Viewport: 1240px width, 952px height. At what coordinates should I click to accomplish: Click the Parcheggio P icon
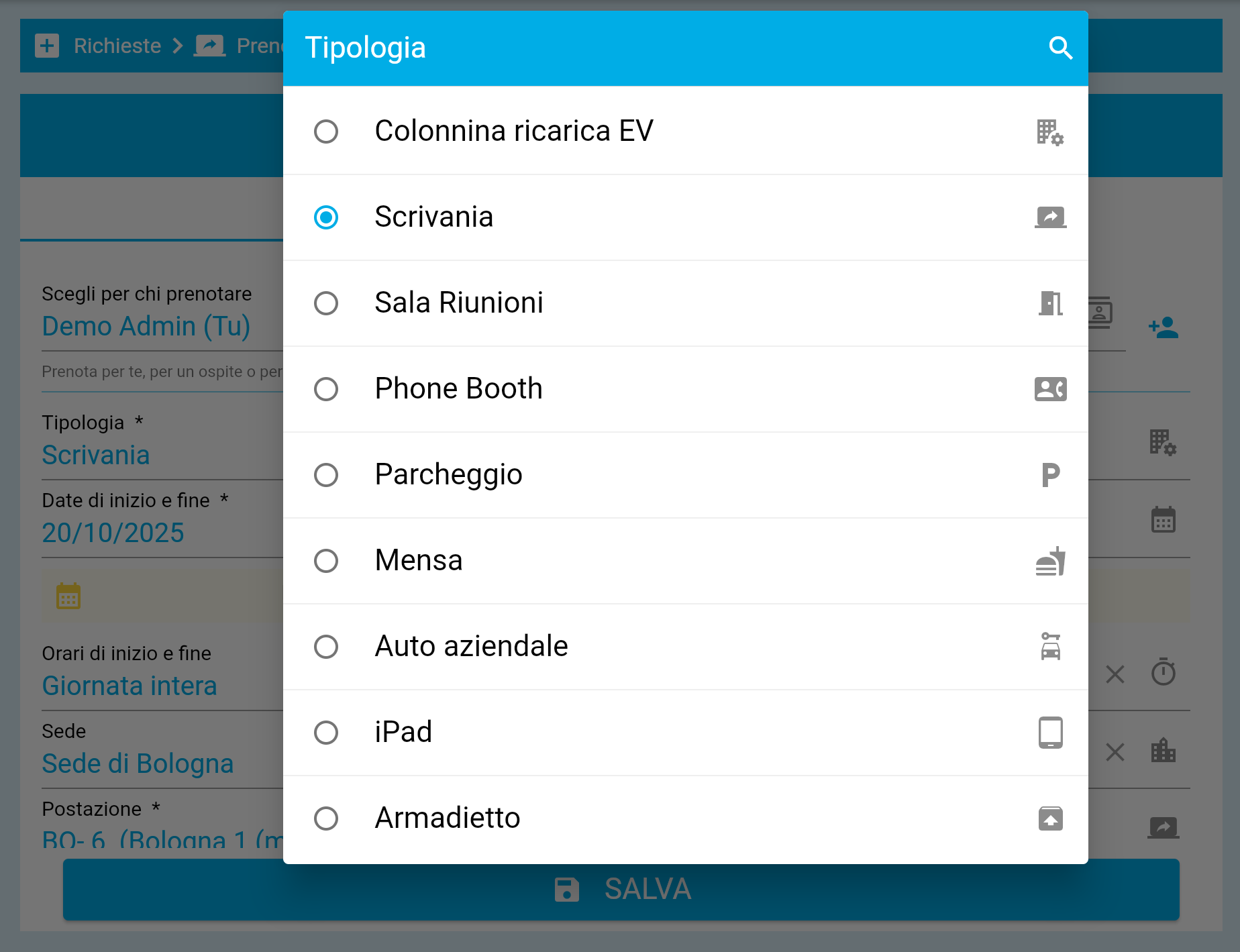(x=1050, y=475)
